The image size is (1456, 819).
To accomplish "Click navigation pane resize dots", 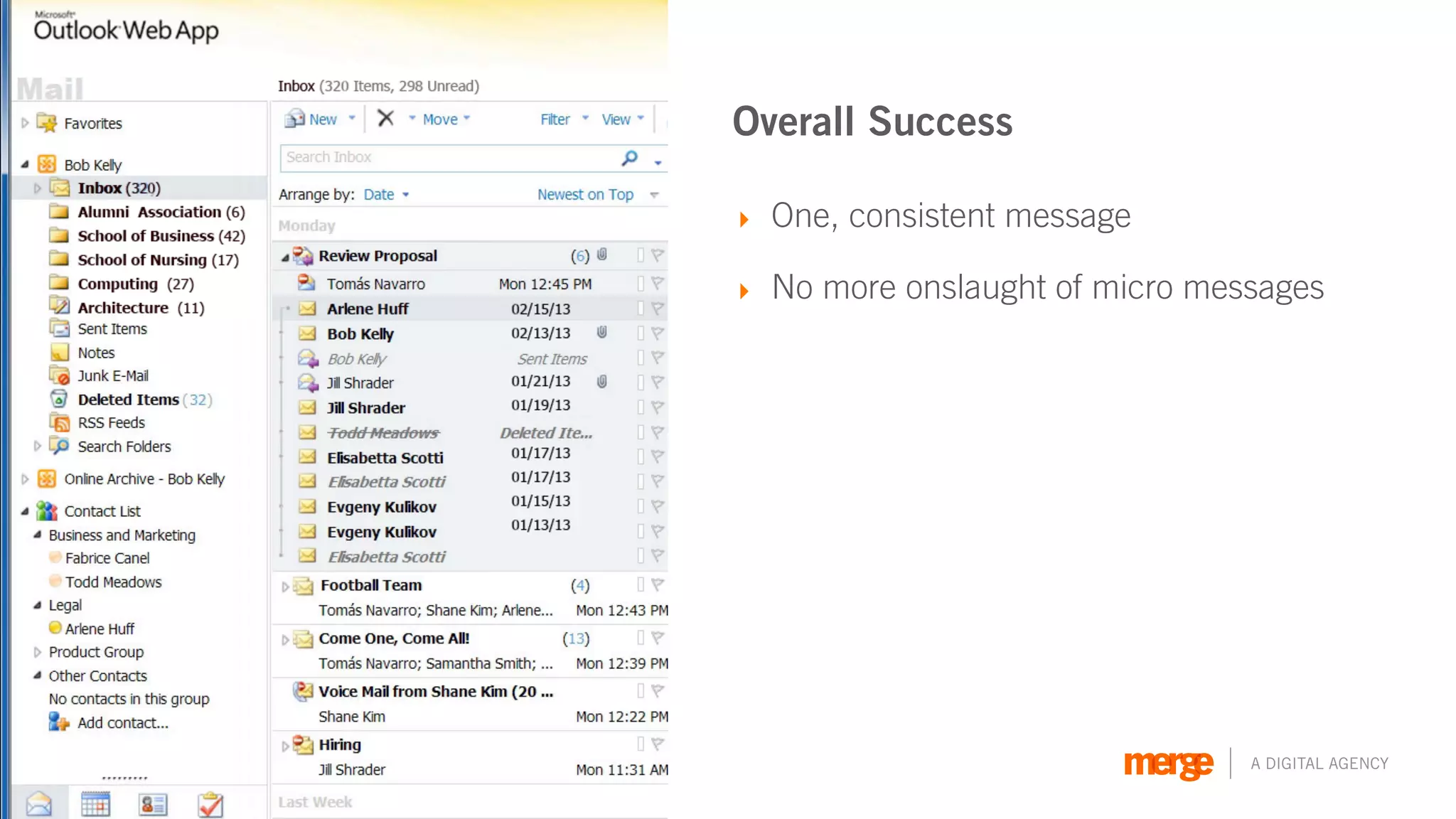I will pyautogui.click(x=124, y=778).
